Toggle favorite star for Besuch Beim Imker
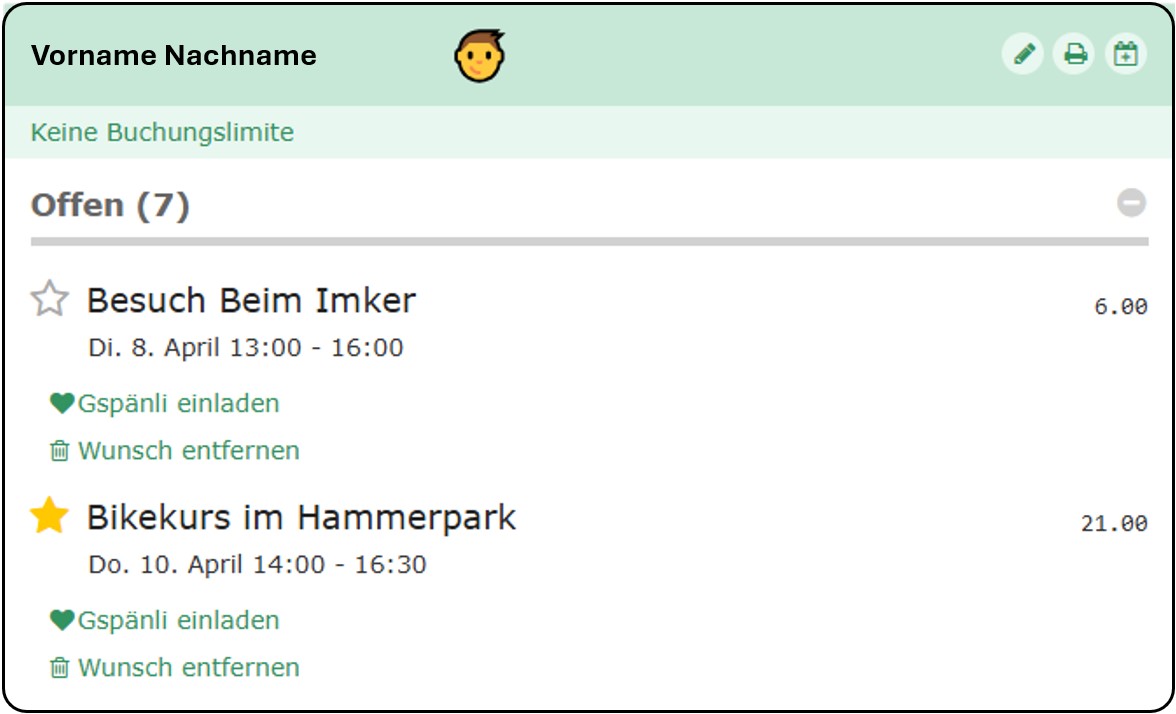Image resolution: width=1176 pixels, height=714 pixels. point(50,298)
